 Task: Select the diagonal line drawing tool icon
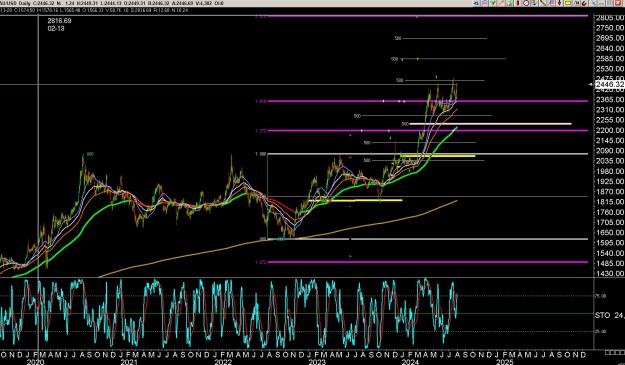(543, 3)
